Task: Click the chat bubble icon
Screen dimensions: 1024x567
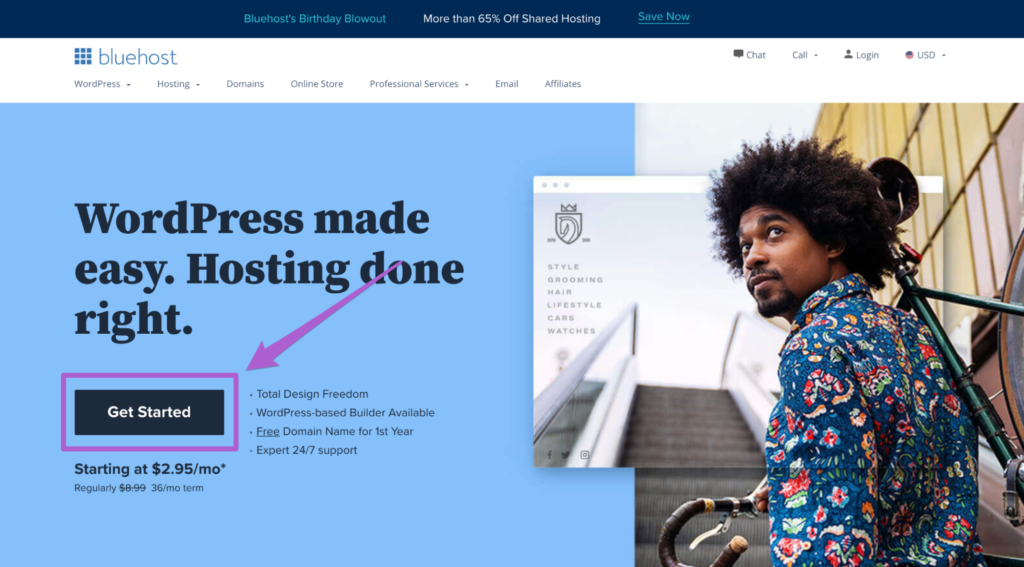Action: (x=738, y=54)
